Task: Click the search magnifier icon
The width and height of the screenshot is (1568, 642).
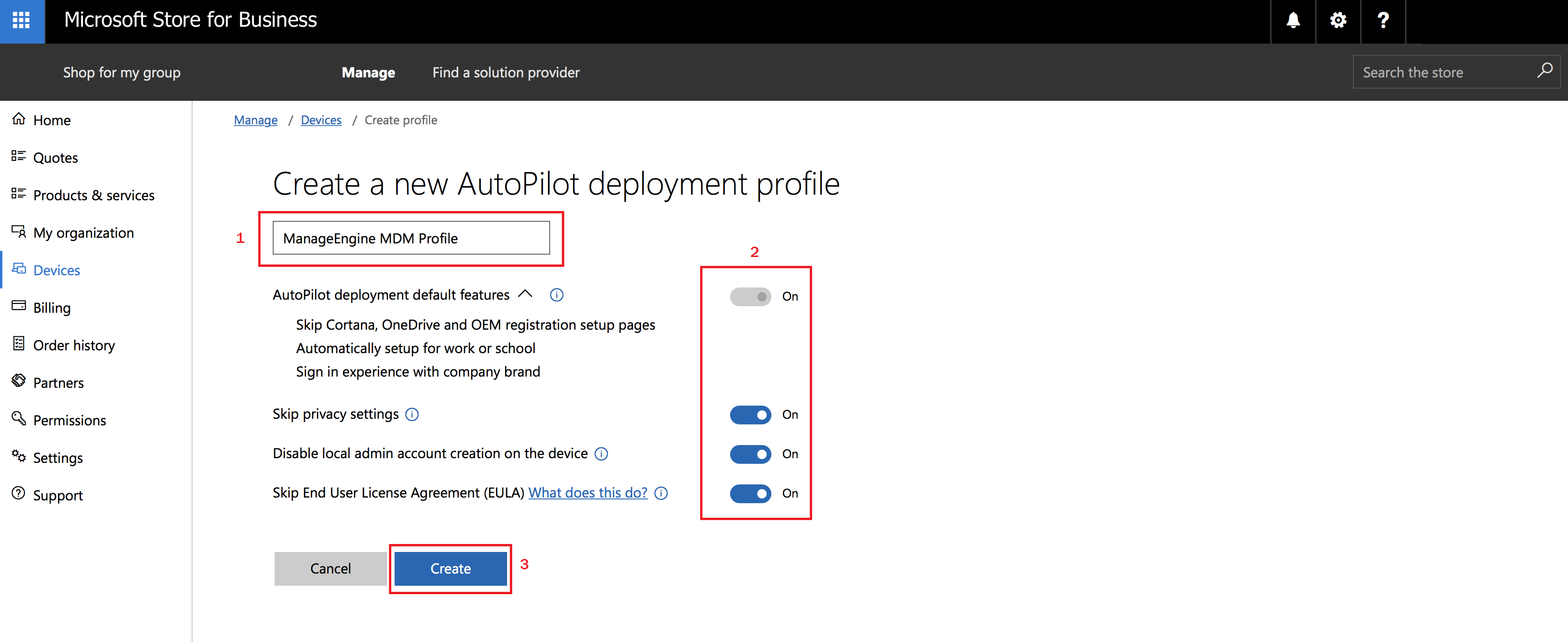Action: click(1544, 71)
